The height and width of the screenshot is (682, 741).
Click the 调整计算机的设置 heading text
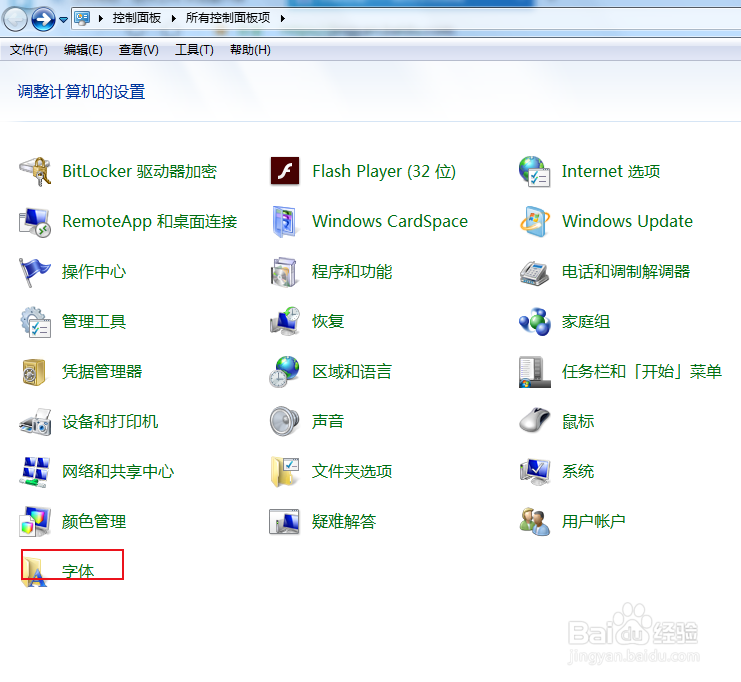(81, 92)
